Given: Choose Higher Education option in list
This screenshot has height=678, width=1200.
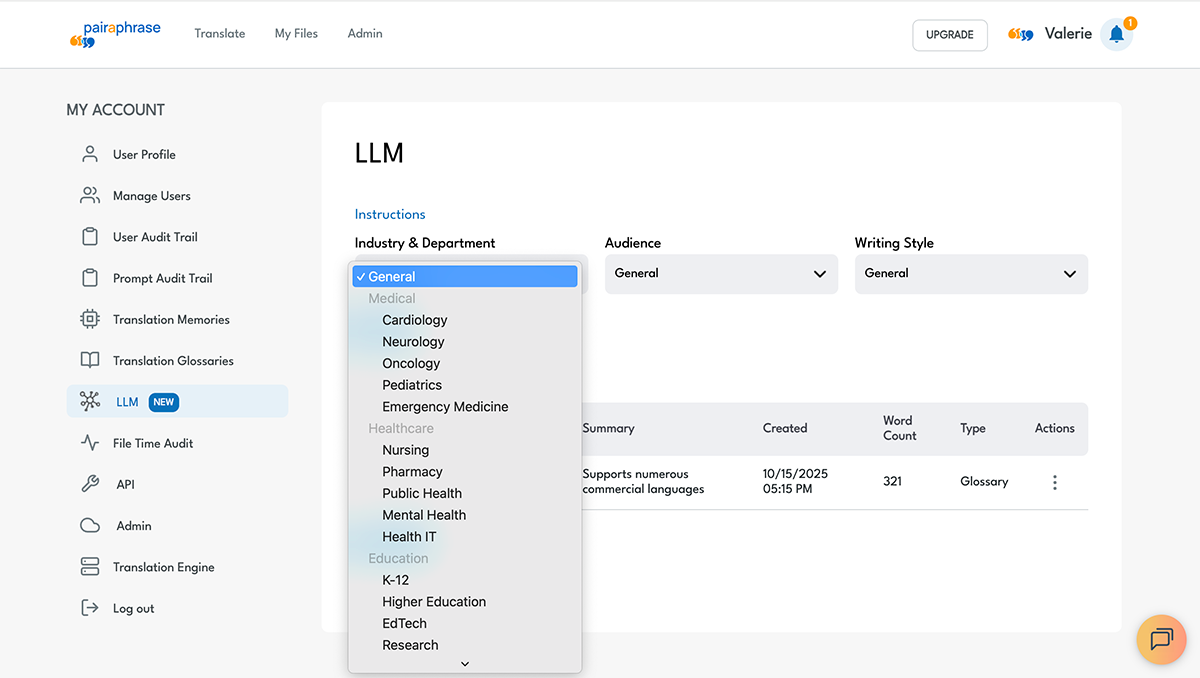Looking at the screenshot, I should (x=434, y=602).
